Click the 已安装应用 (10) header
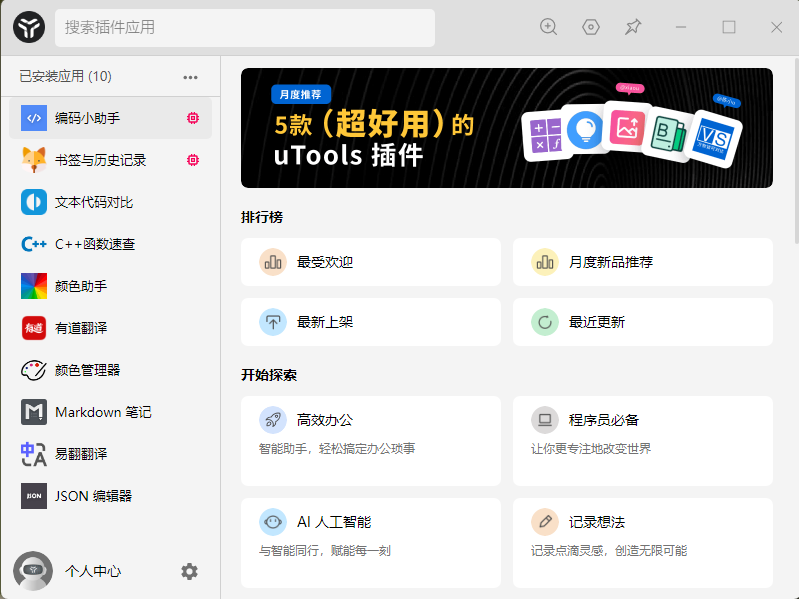Screen dimensions: 799x599 tap(65, 76)
